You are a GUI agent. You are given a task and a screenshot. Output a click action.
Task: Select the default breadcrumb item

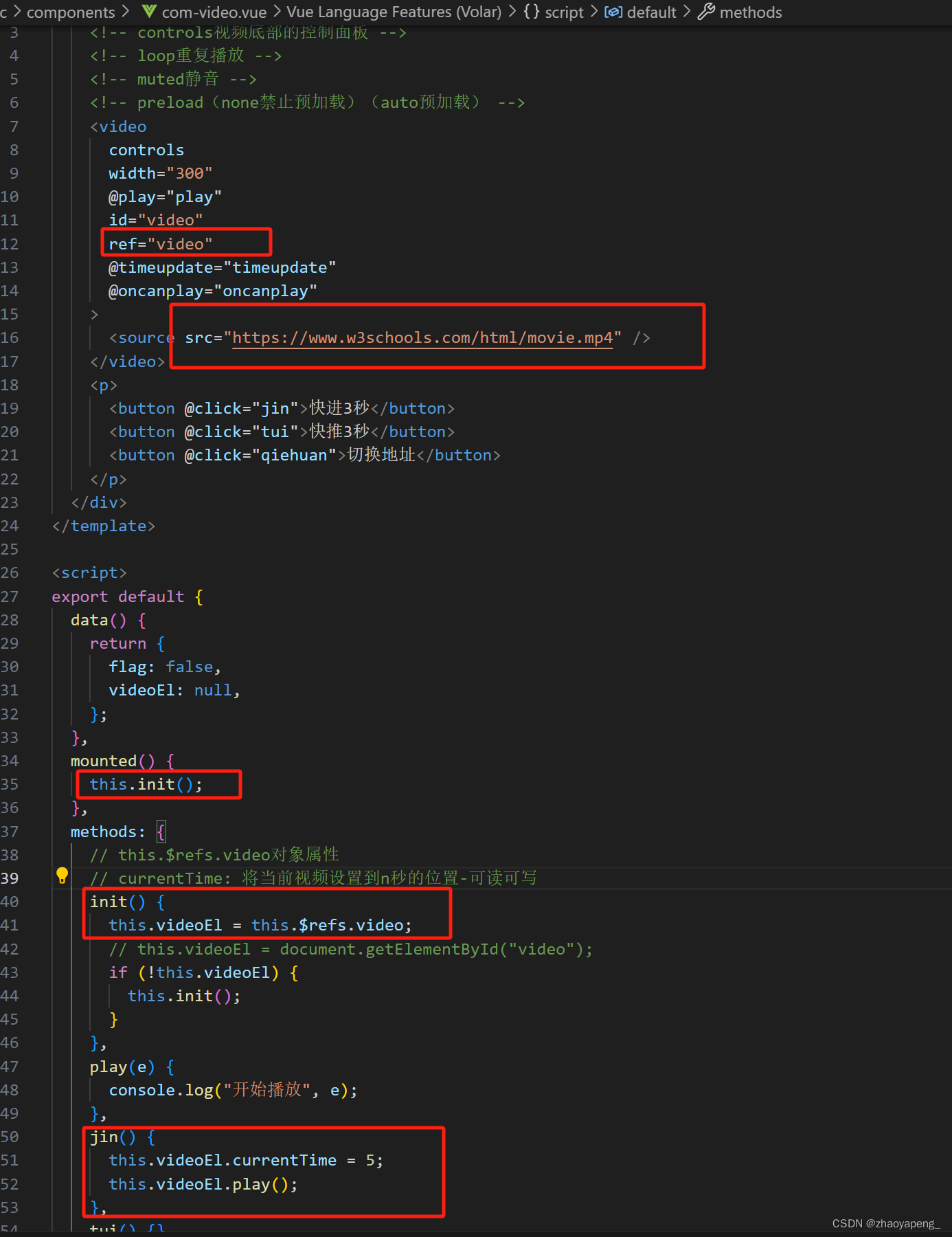[x=651, y=12]
